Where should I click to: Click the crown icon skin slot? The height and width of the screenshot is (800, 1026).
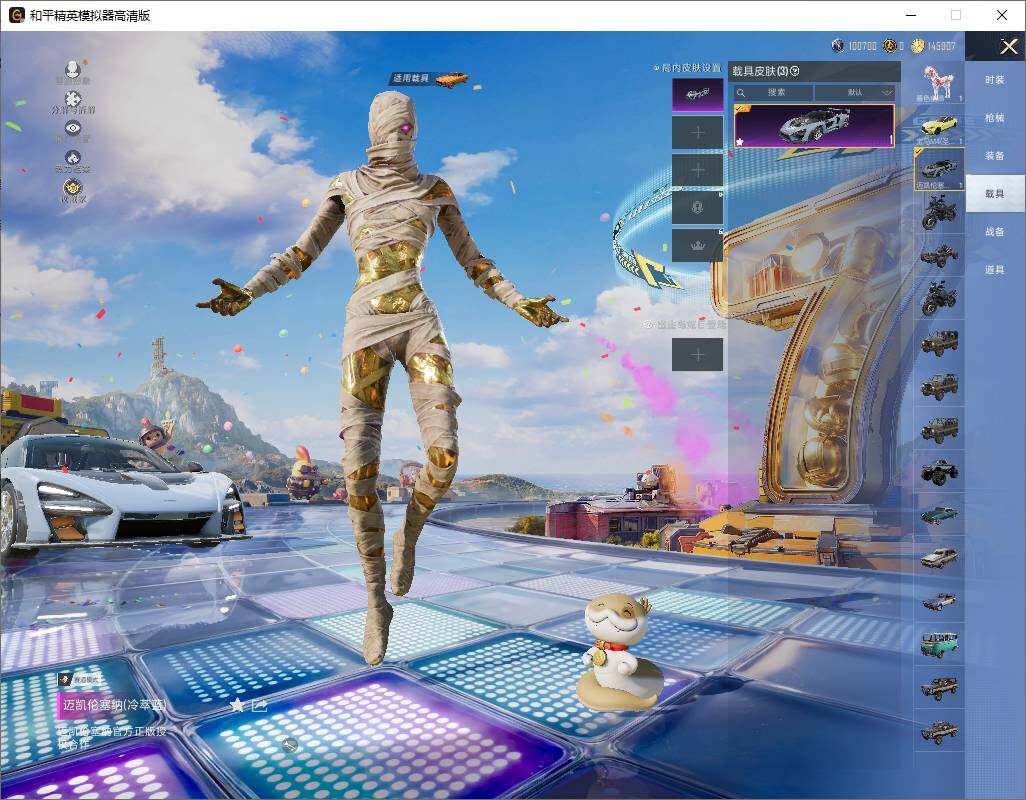[697, 245]
